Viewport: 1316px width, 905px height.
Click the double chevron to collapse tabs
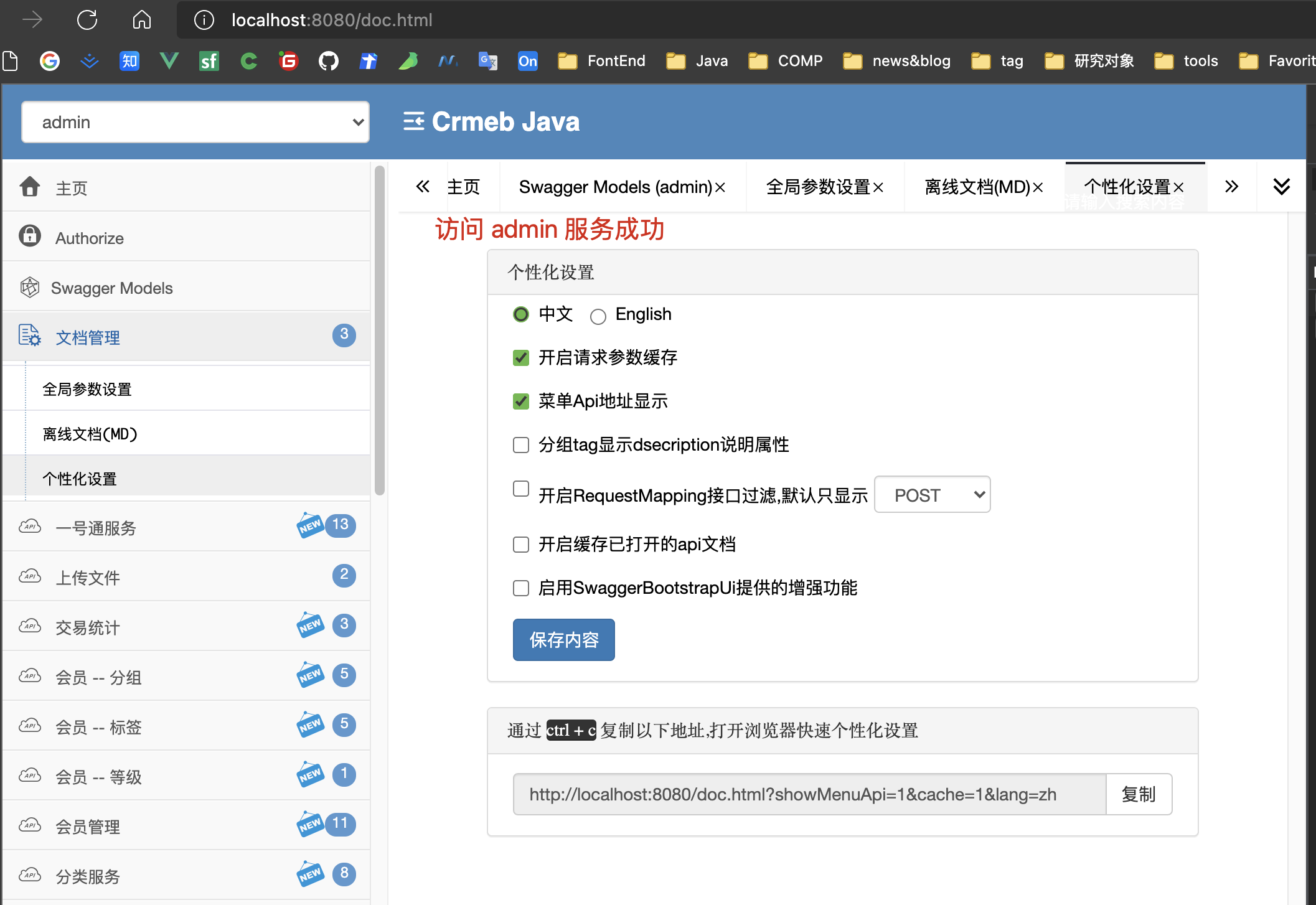click(1281, 186)
